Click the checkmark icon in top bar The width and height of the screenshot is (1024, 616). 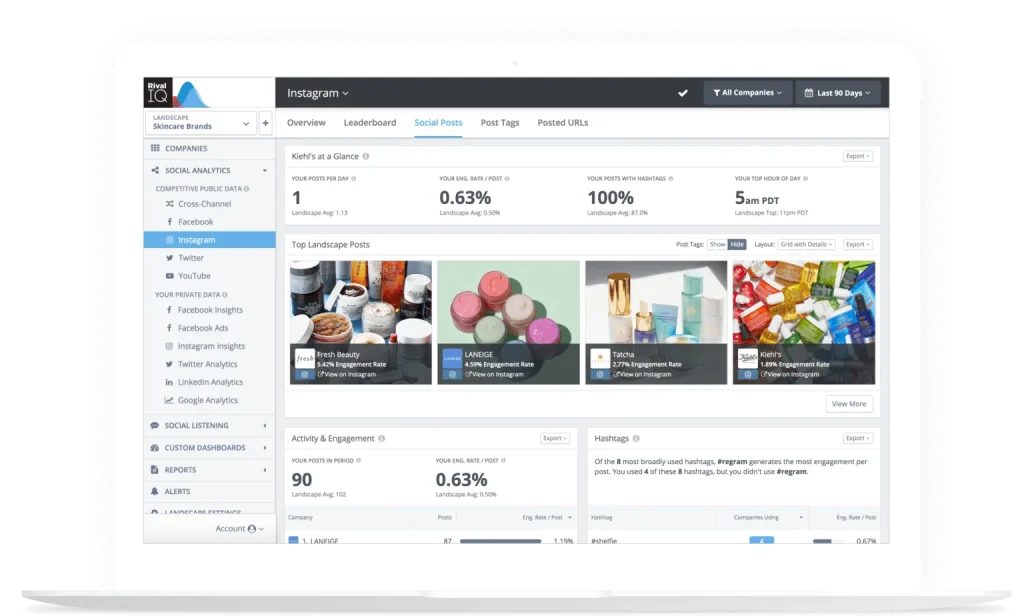683,93
